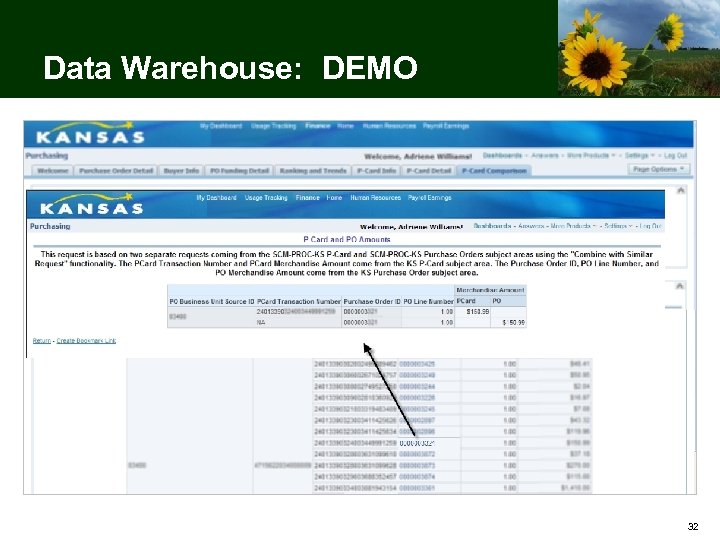Screen dimensions: 720x540
Task: Collapse the lower section using the double-chevron icon
Action: [680, 286]
